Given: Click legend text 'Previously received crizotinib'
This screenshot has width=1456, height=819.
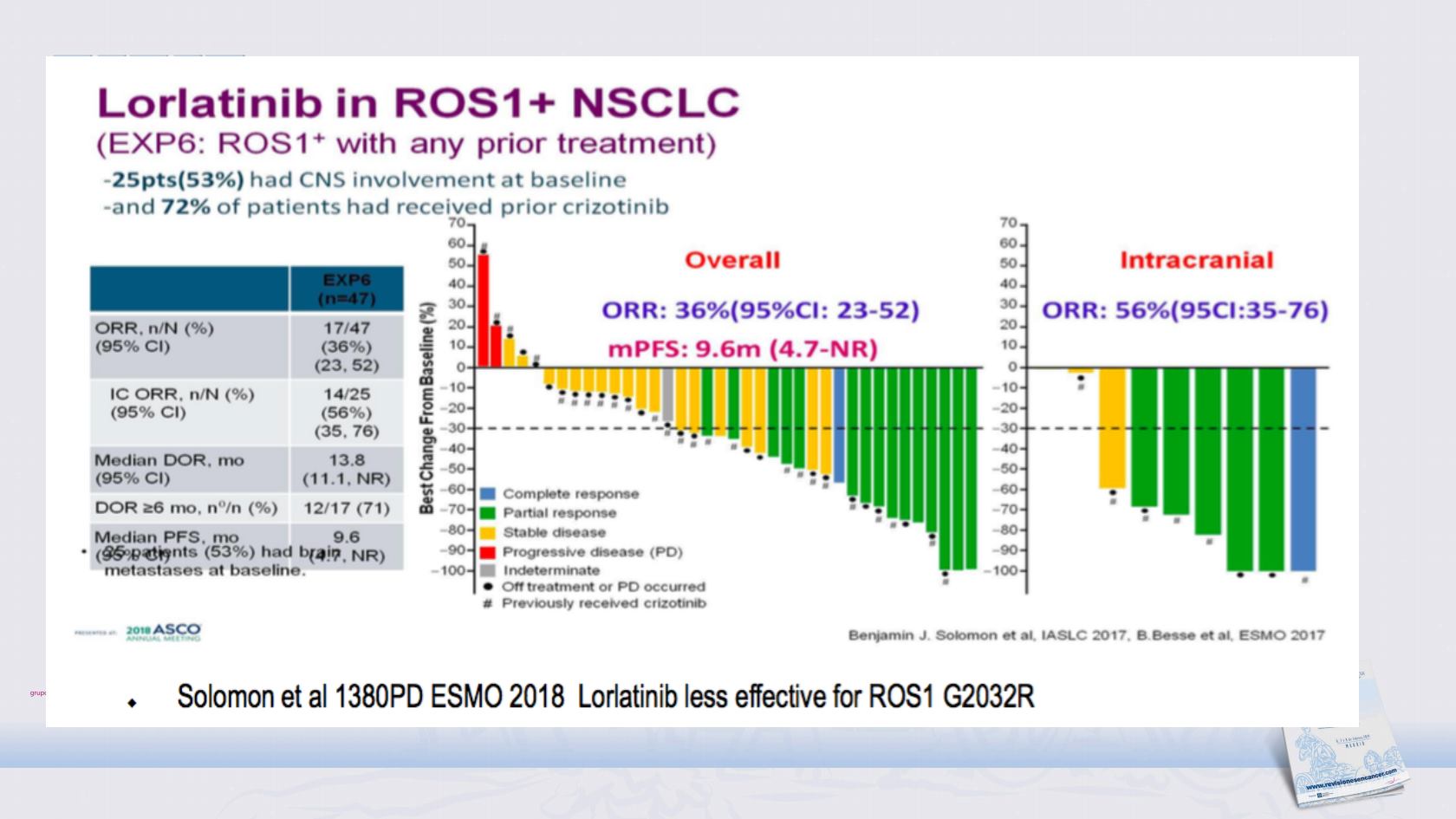Looking at the screenshot, I should coord(604,603).
